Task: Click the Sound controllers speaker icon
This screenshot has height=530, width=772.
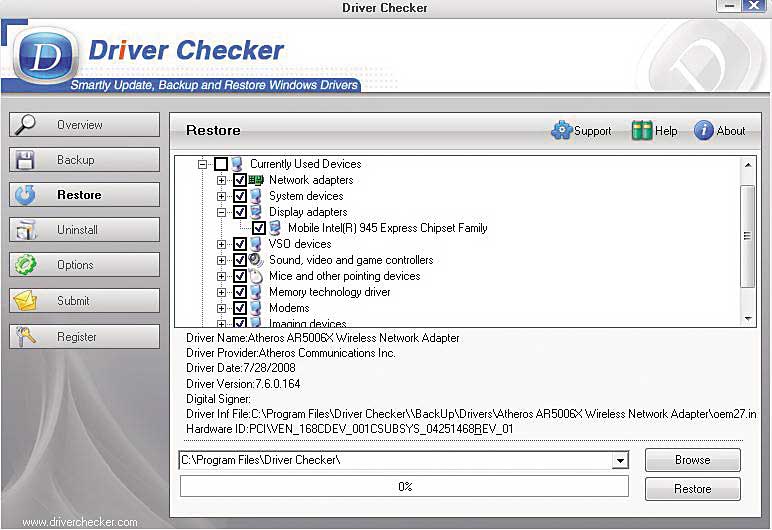Action: tap(256, 260)
